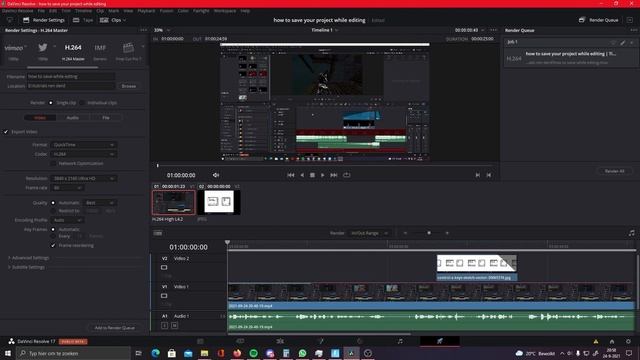Image resolution: width=640 pixels, height=360 pixels.
Task: Switch to the Video settings tab
Action: coord(40,118)
